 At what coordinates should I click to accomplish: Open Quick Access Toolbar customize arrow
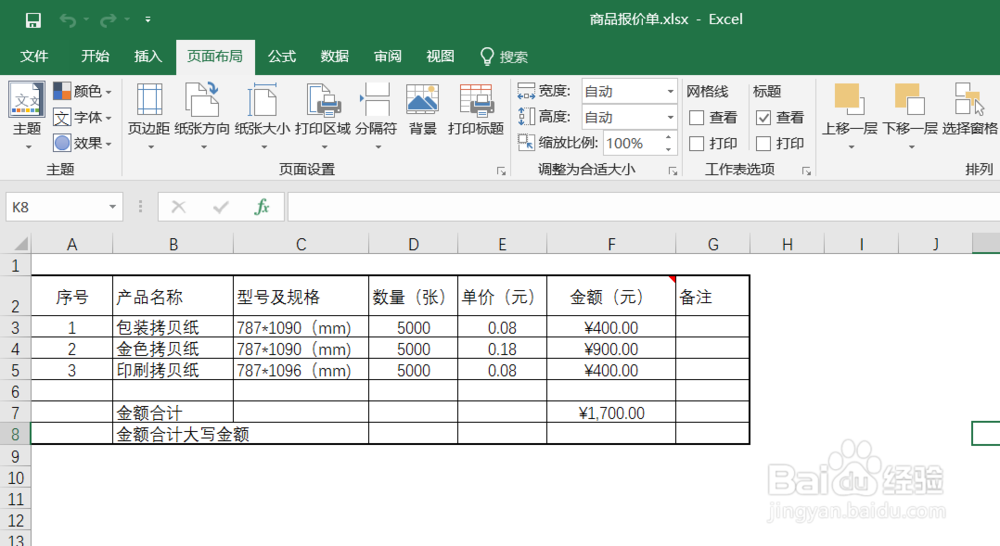click(147, 20)
